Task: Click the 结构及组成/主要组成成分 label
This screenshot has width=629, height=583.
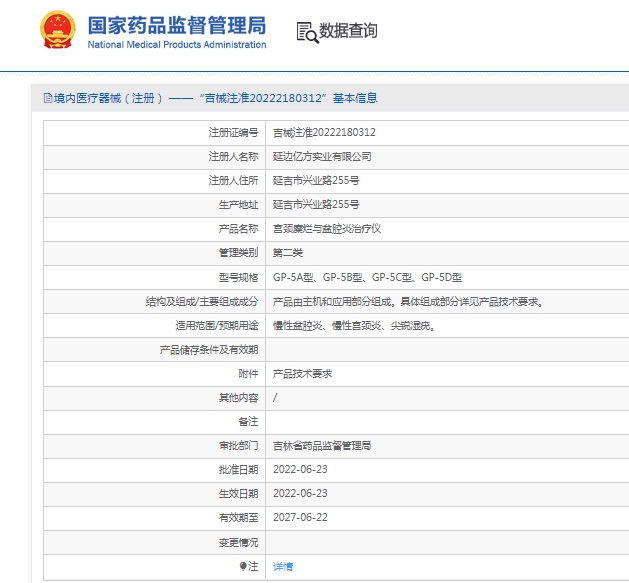Action: (x=202, y=301)
